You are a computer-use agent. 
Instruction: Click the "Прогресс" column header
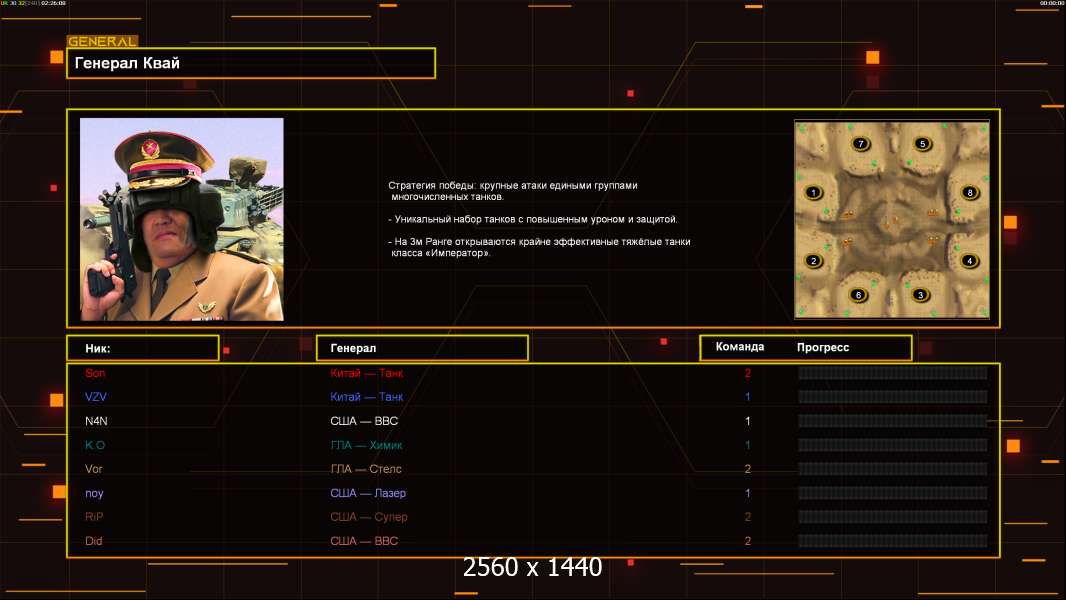coord(823,347)
